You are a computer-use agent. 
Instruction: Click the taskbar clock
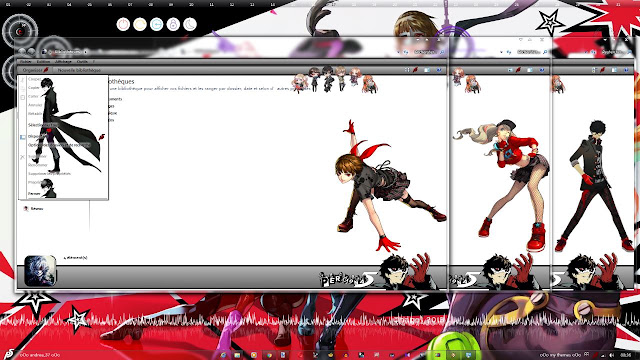click(626, 355)
